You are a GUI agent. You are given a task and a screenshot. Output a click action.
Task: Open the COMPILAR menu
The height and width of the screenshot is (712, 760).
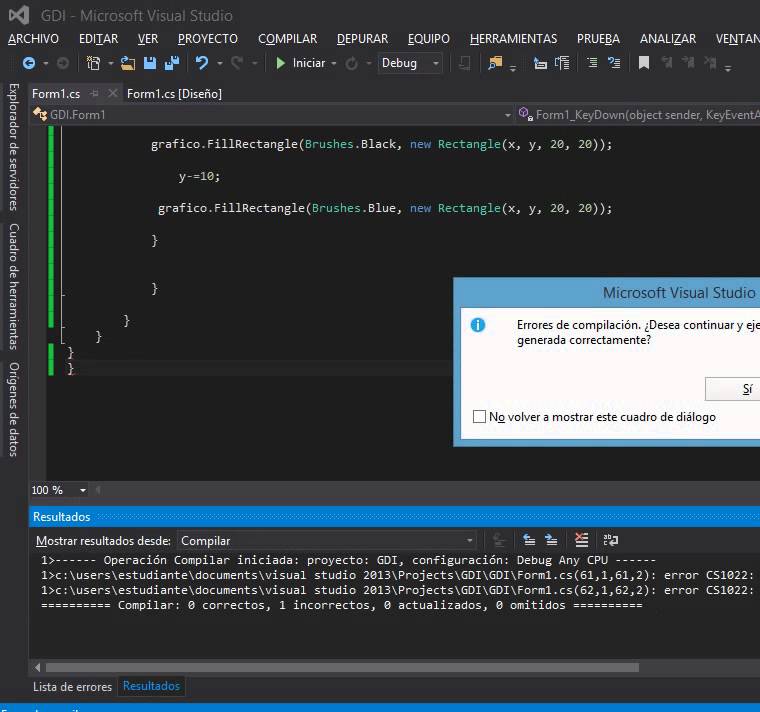coord(287,38)
